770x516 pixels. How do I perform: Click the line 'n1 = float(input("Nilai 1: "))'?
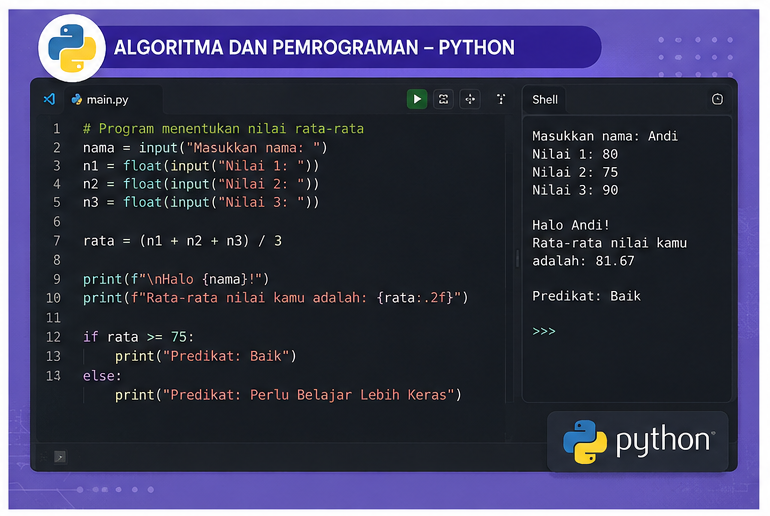[201, 166]
